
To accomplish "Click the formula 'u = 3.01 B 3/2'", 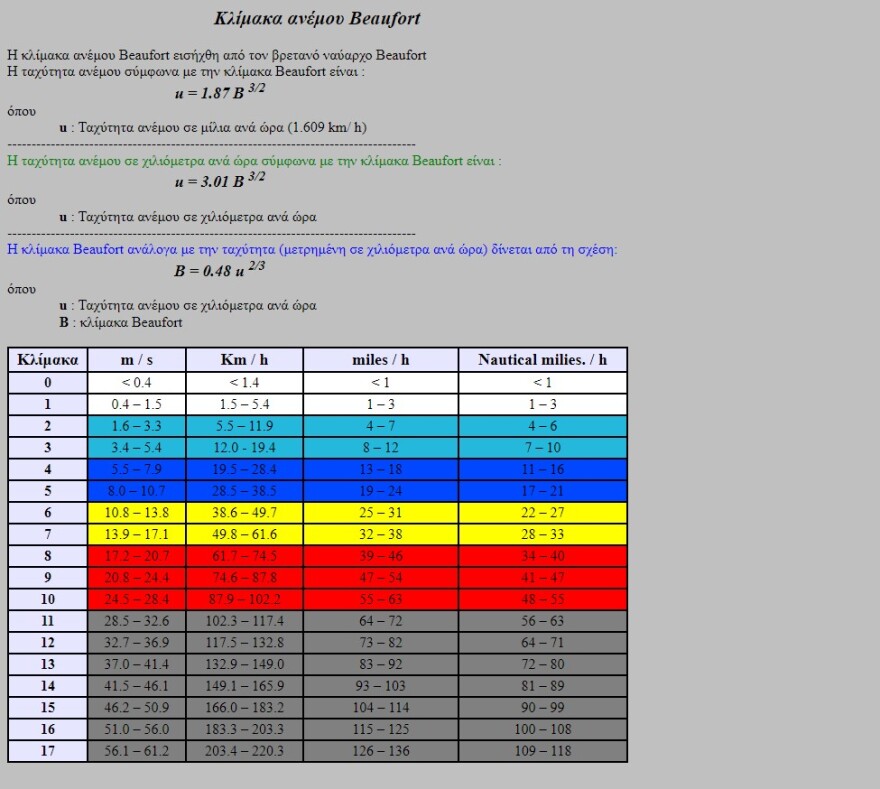I will [x=219, y=180].
